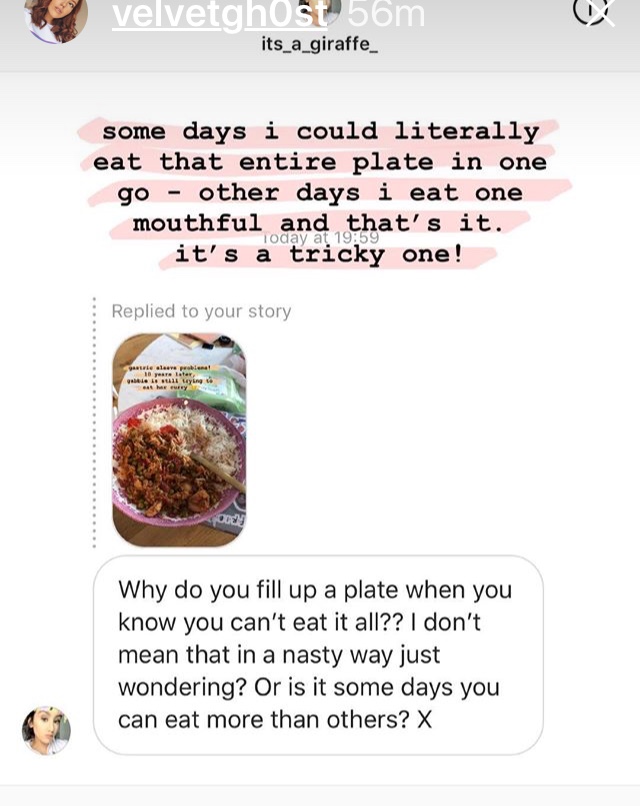
Task: Open velvetgh0st's profile picture
Action: (56, 18)
